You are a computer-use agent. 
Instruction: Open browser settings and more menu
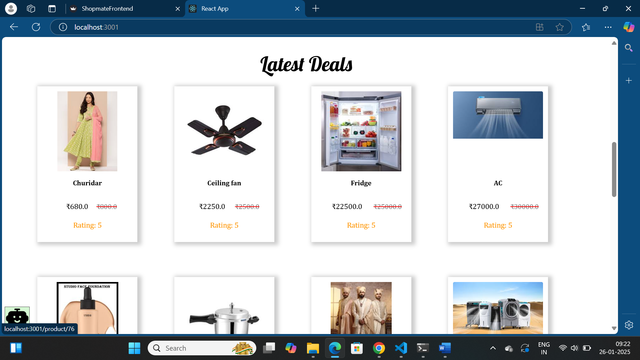click(608, 27)
